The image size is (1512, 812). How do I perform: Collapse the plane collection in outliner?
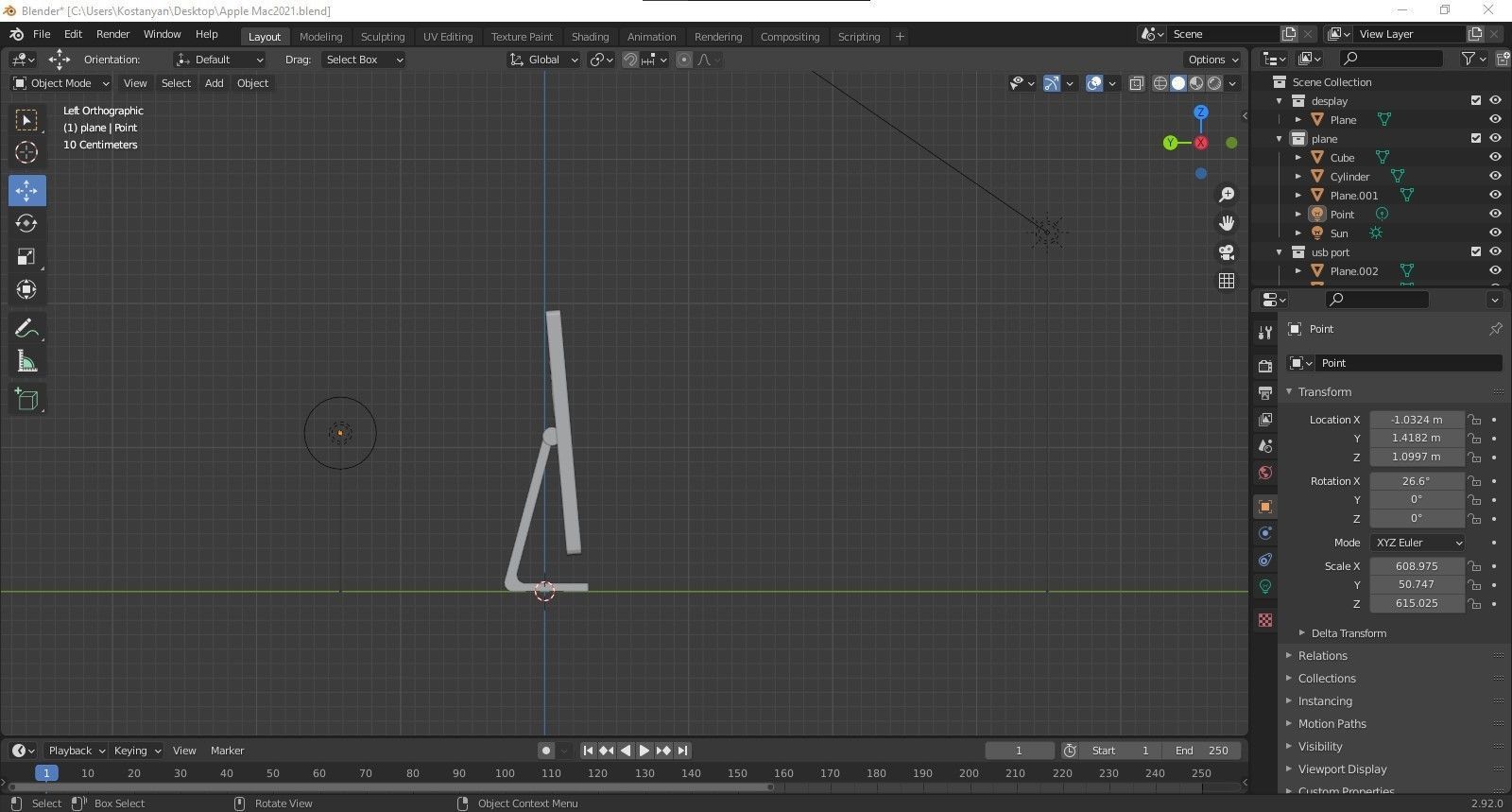click(x=1280, y=139)
